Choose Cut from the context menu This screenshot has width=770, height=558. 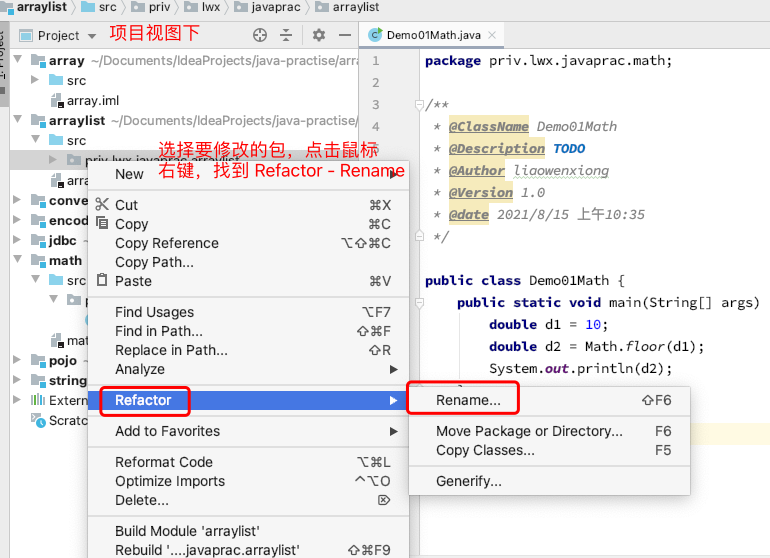point(248,205)
